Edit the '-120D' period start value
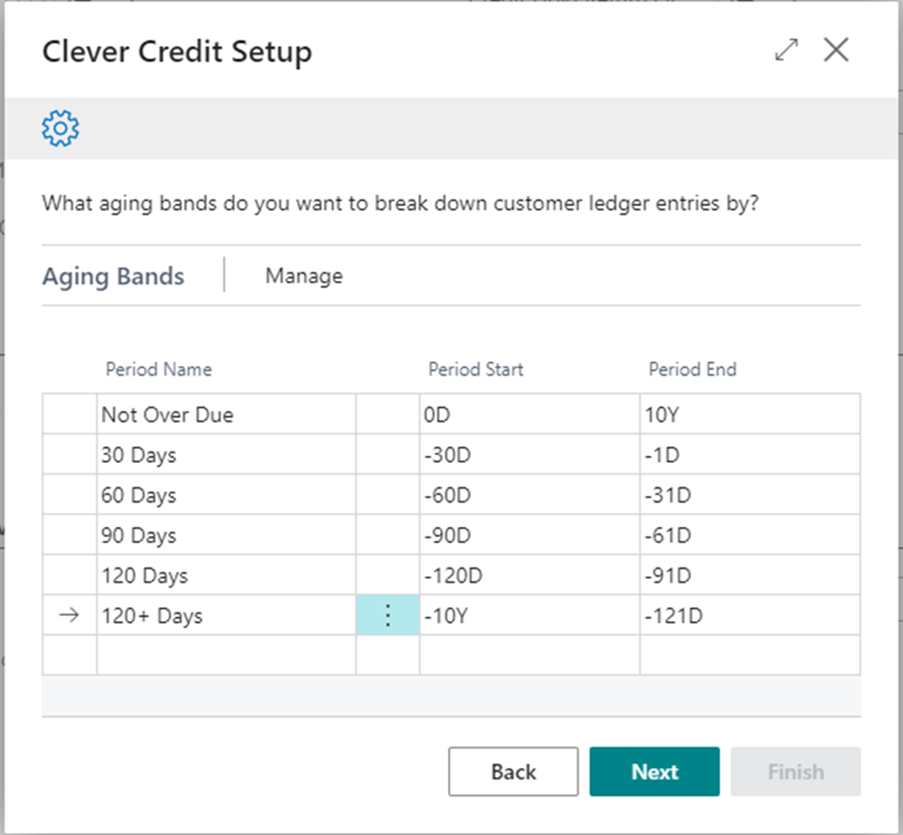This screenshot has height=835, width=903. click(530, 575)
